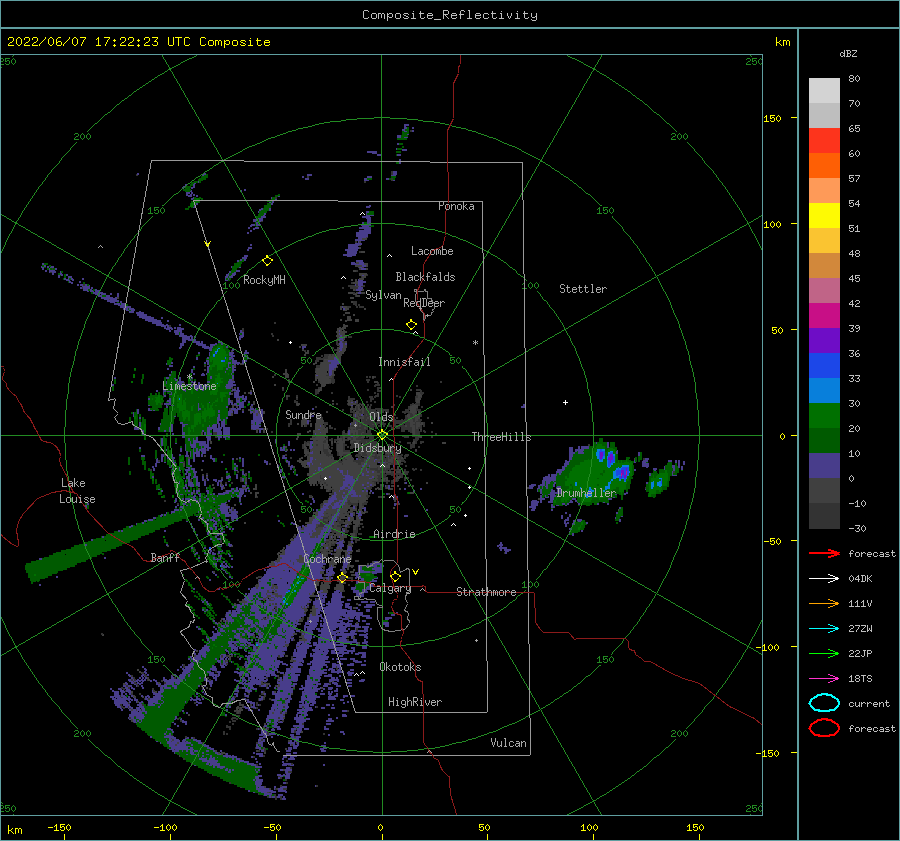Select the light blue 30-33 dBZ swatch
The image size is (900, 841).
824,391
